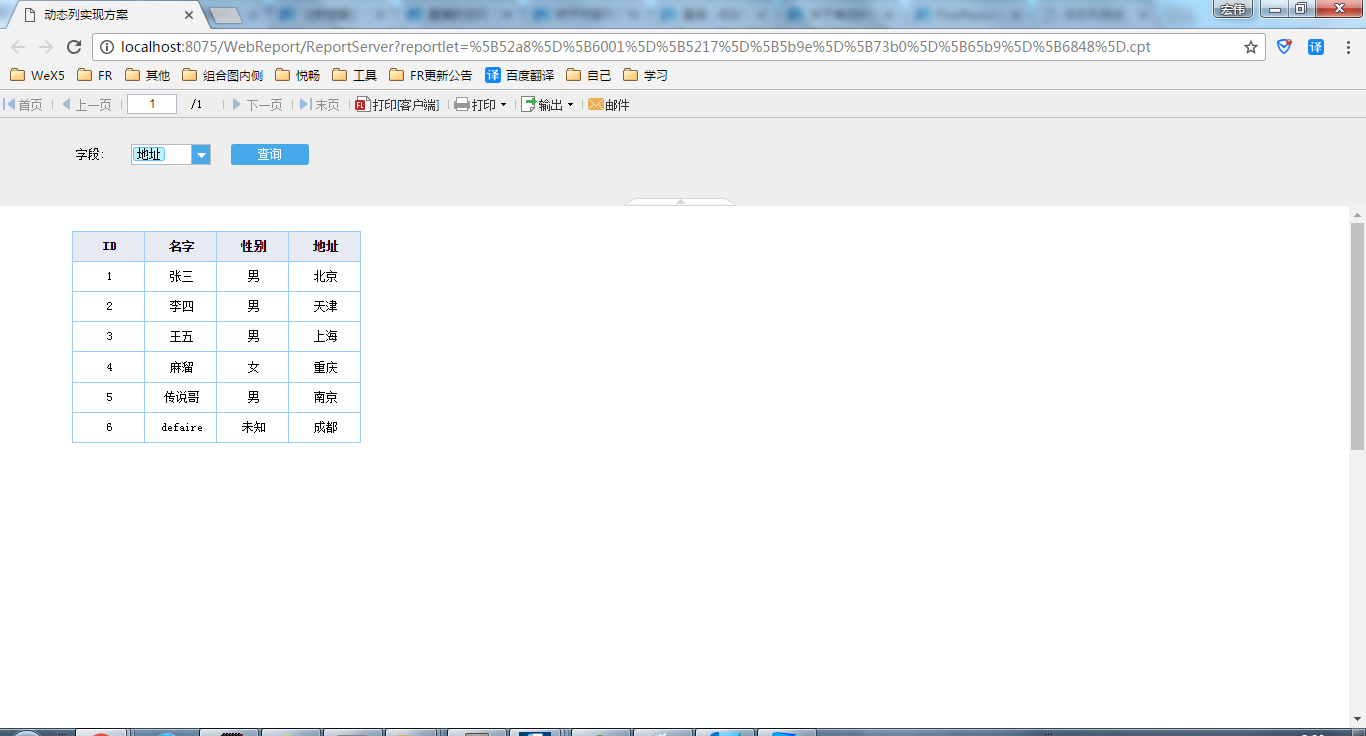Viewport: 1366px width, 736px height.
Task: Click the browser reload button
Action: coord(73,47)
